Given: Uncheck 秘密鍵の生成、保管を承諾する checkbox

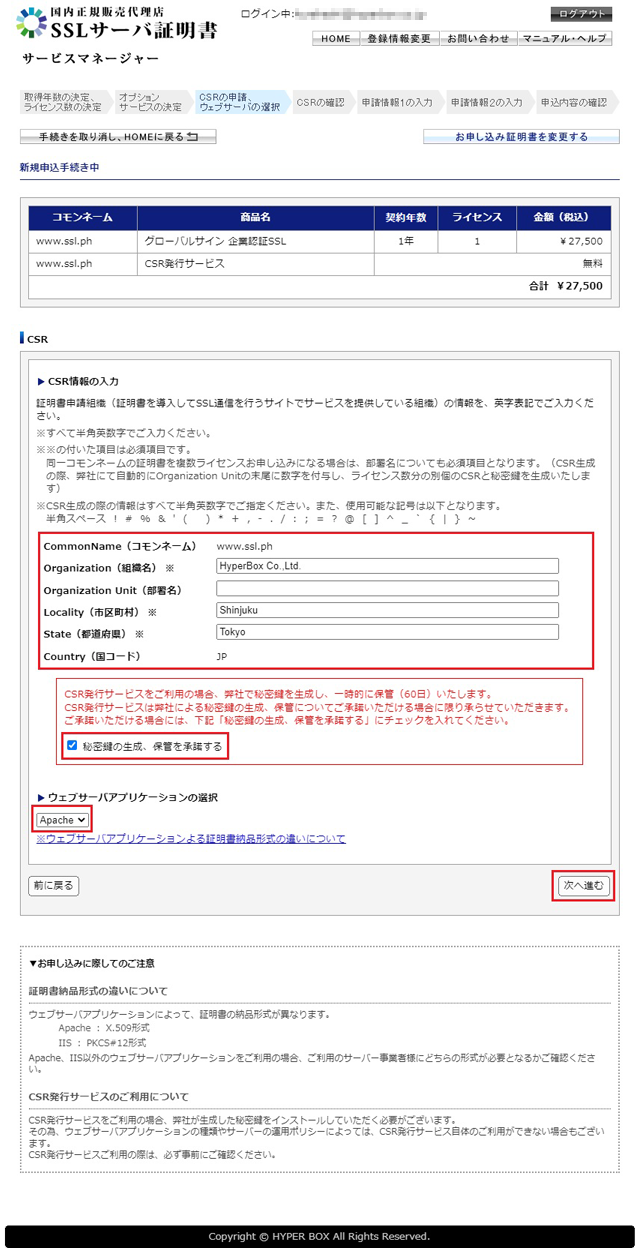Looking at the screenshot, I should tap(71, 746).
